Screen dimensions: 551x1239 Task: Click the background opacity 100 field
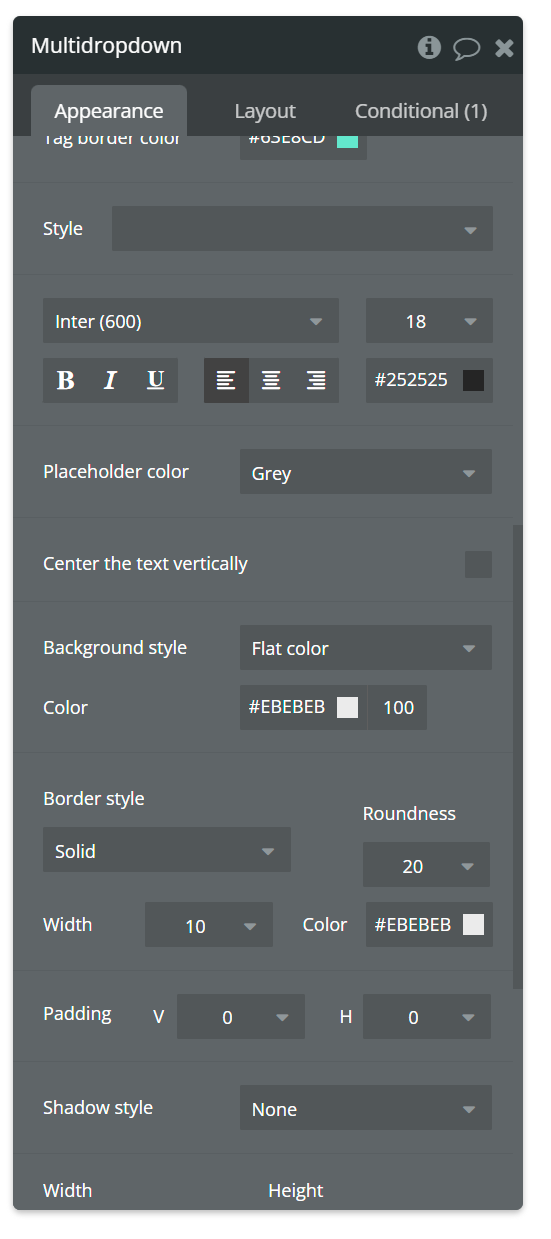(398, 707)
